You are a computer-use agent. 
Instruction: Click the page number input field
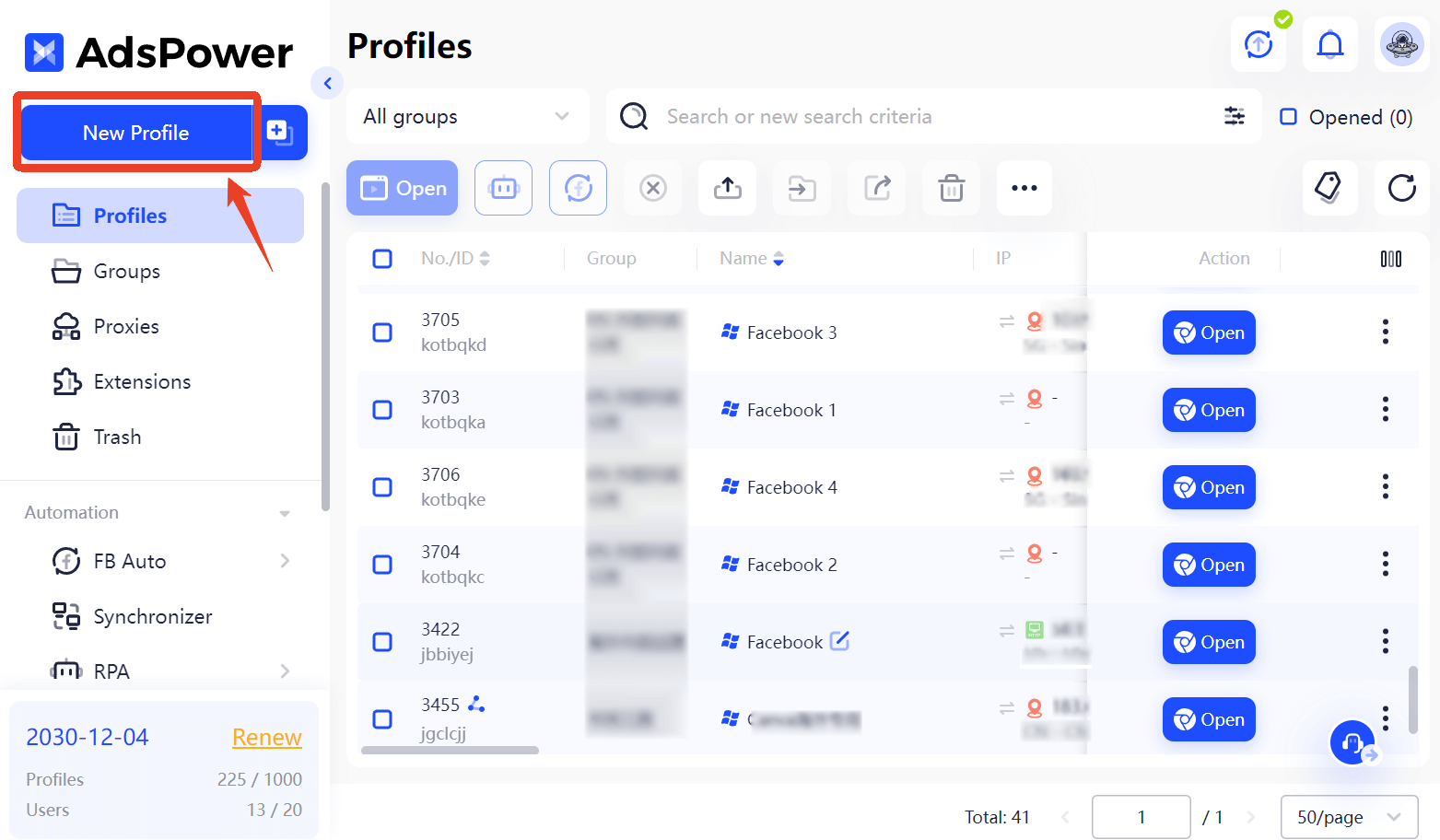point(1141,817)
